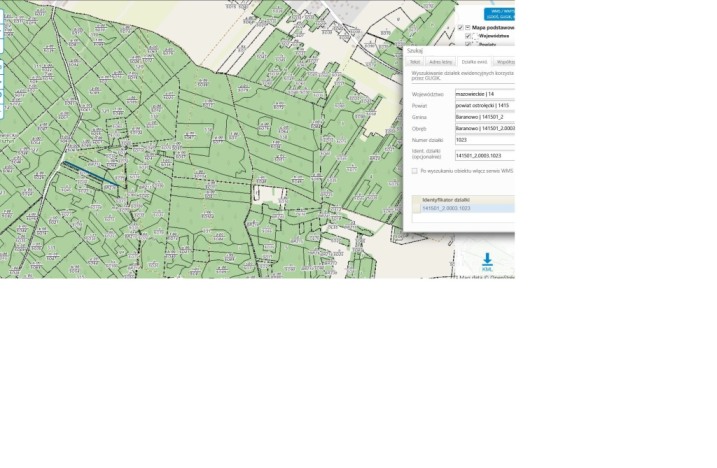Toggle the Powiaty layer checkbox
The height and width of the screenshot is (468, 717).
click(x=468, y=44)
